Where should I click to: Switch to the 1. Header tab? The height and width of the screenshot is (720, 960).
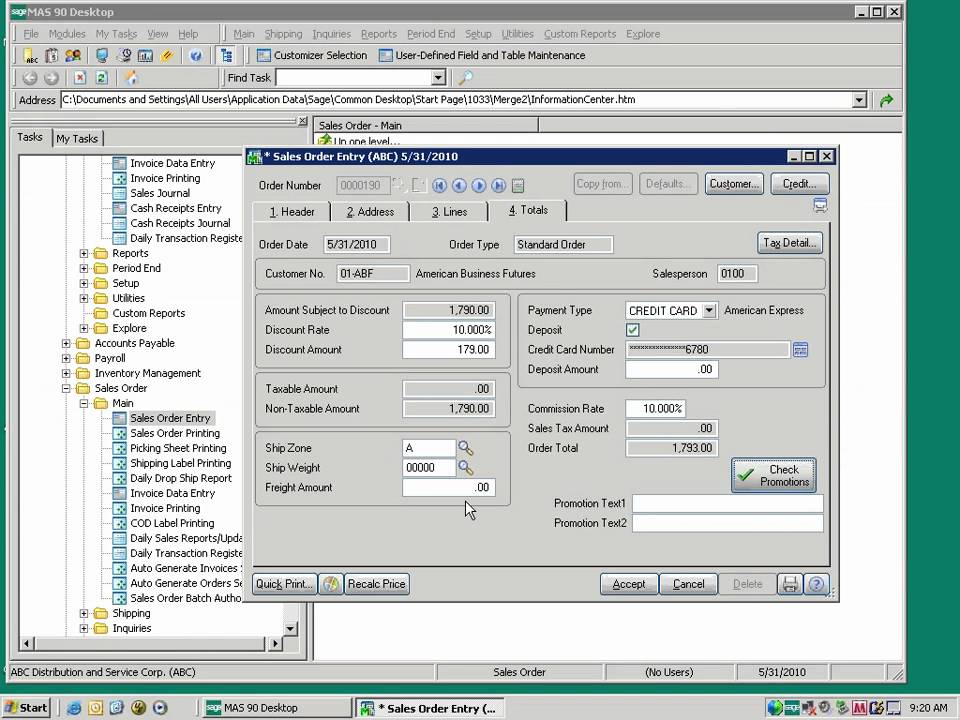291,212
